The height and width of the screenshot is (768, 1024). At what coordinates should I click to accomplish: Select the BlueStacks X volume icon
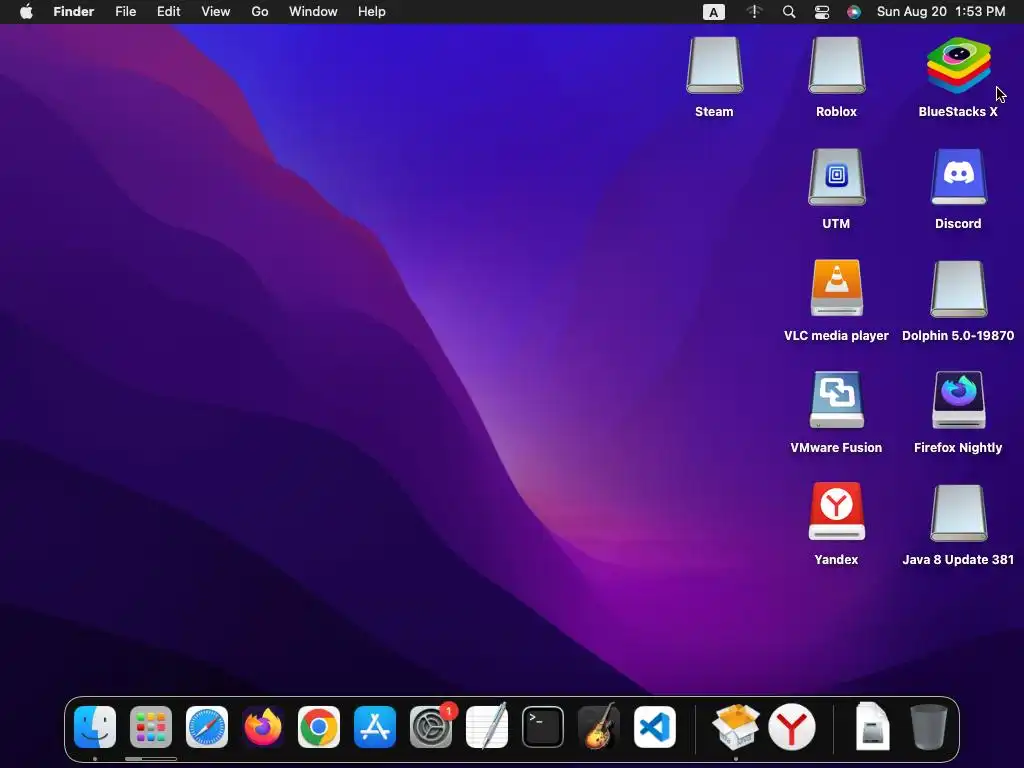click(x=958, y=65)
